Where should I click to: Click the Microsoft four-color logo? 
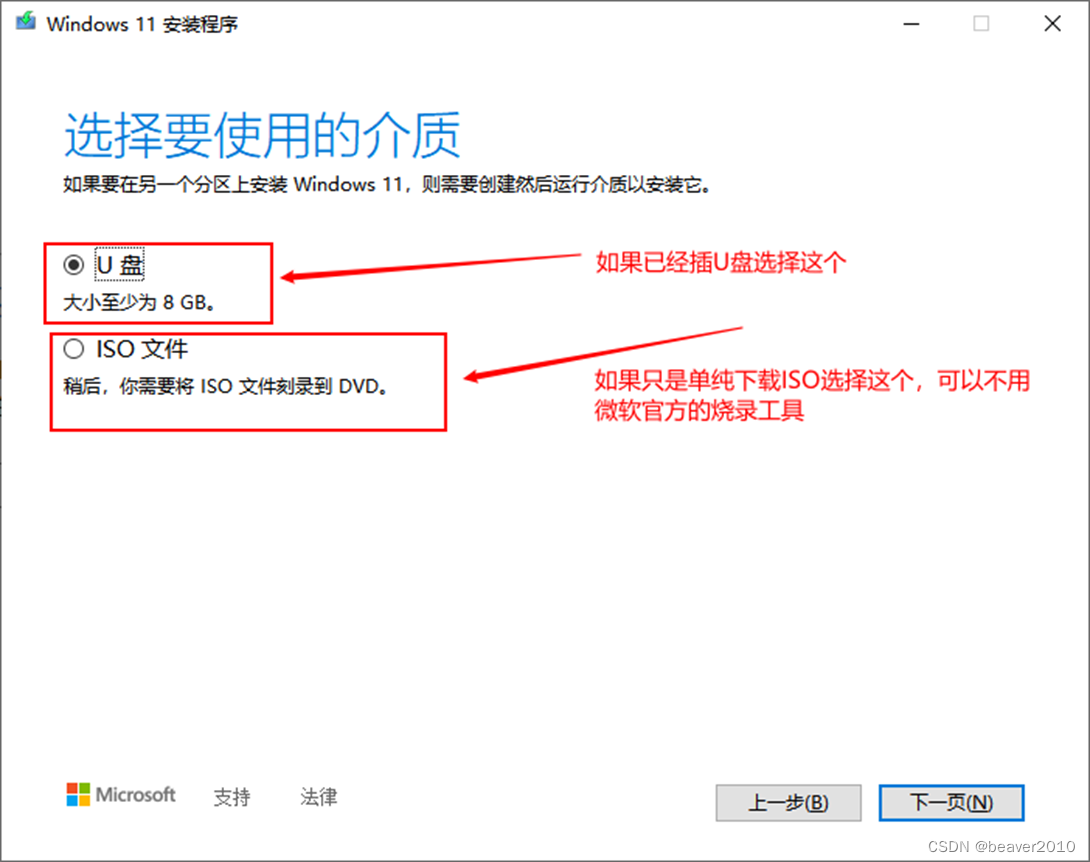(x=78, y=795)
